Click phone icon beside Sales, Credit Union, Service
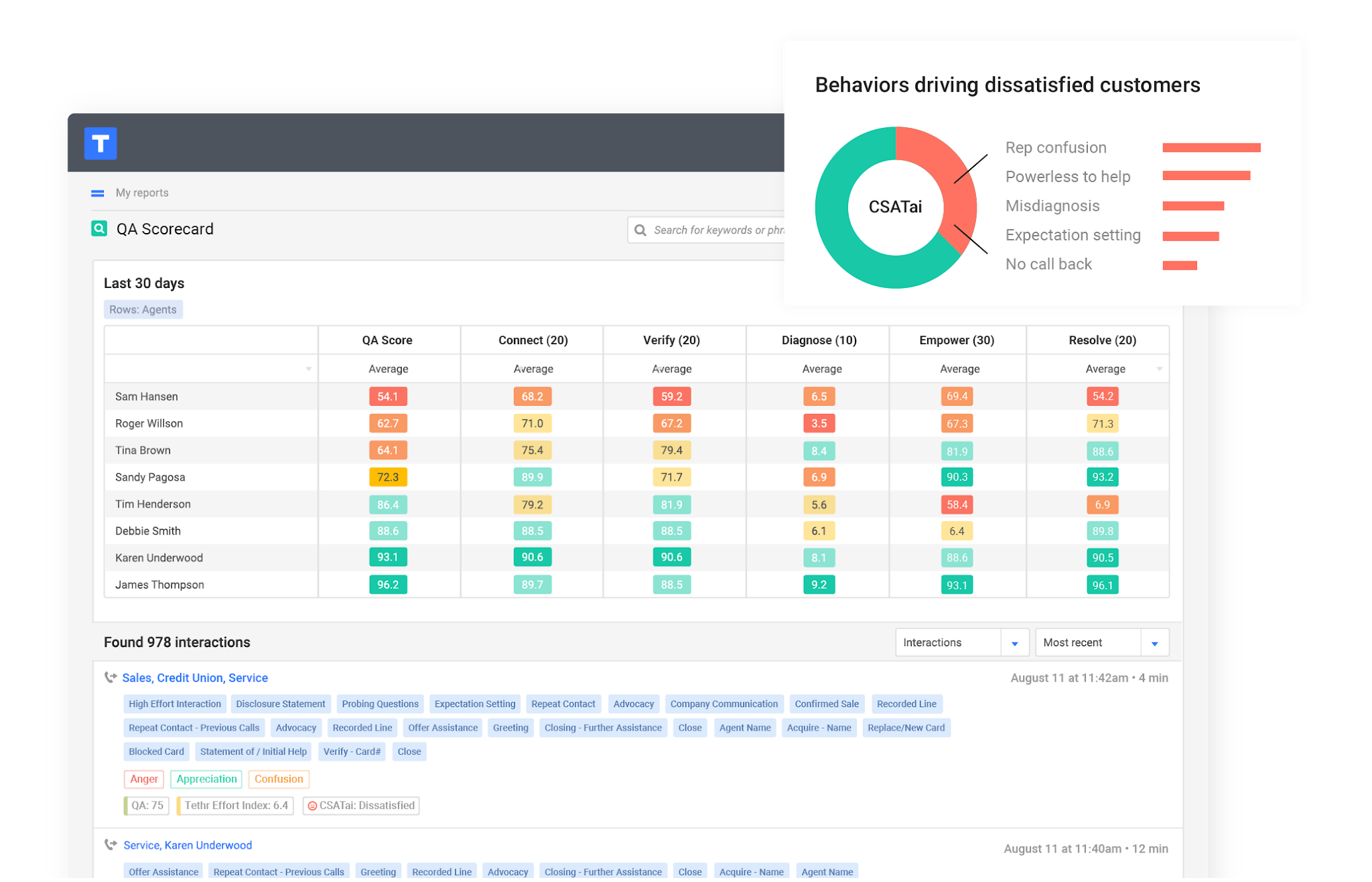This screenshot has width=1372, height=882. pyautogui.click(x=111, y=678)
